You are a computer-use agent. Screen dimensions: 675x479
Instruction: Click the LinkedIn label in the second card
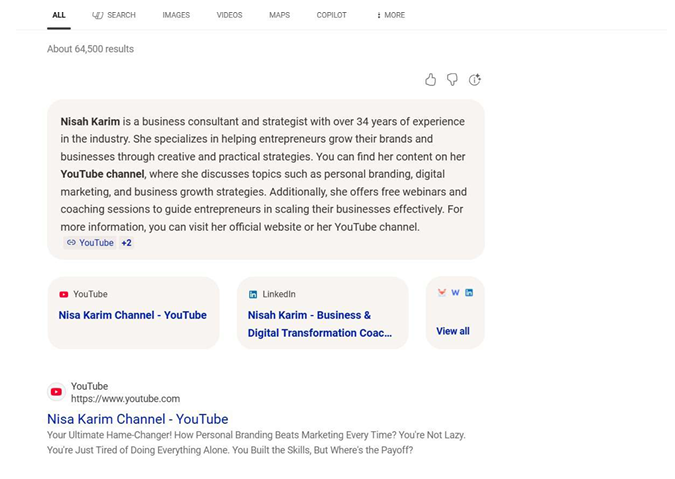click(x=279, y=294)
